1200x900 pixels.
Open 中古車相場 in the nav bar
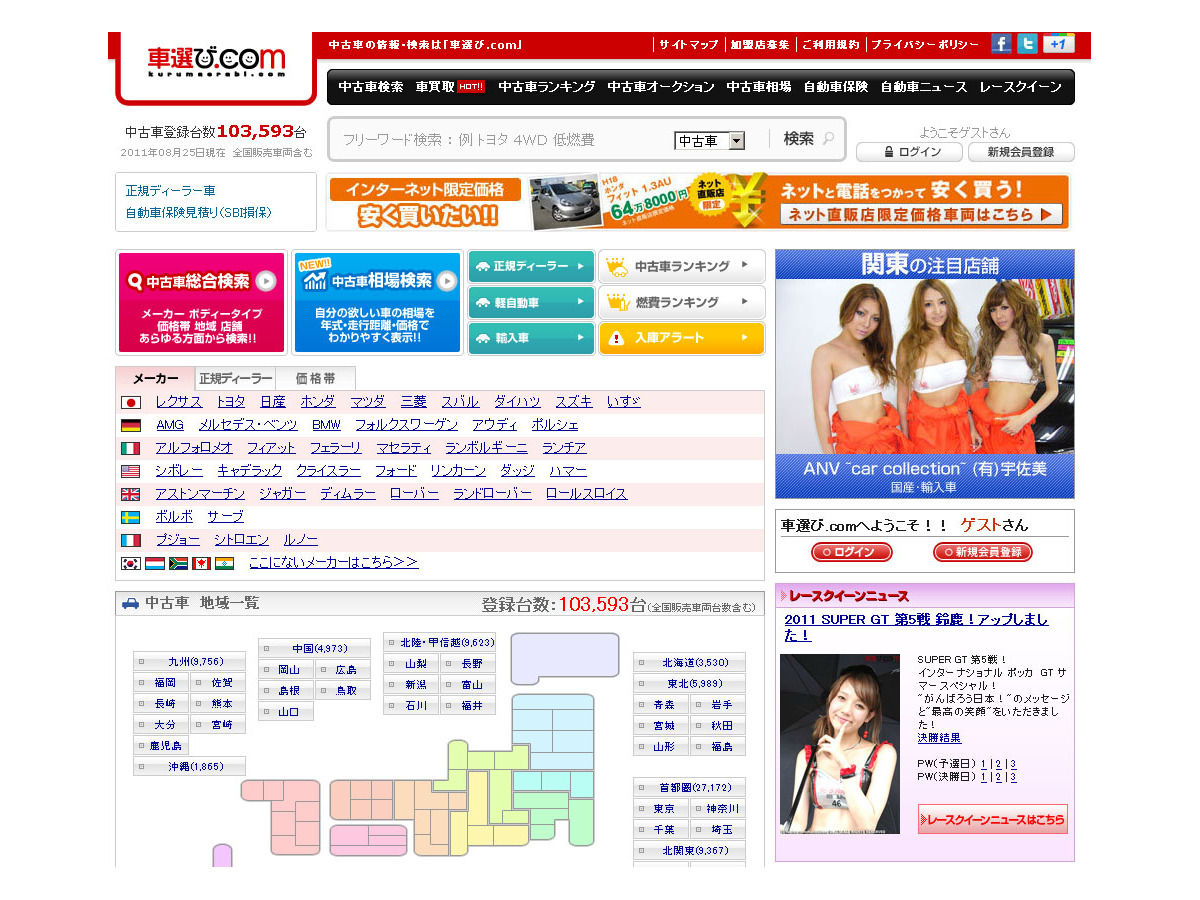click(x=759, y=87)
